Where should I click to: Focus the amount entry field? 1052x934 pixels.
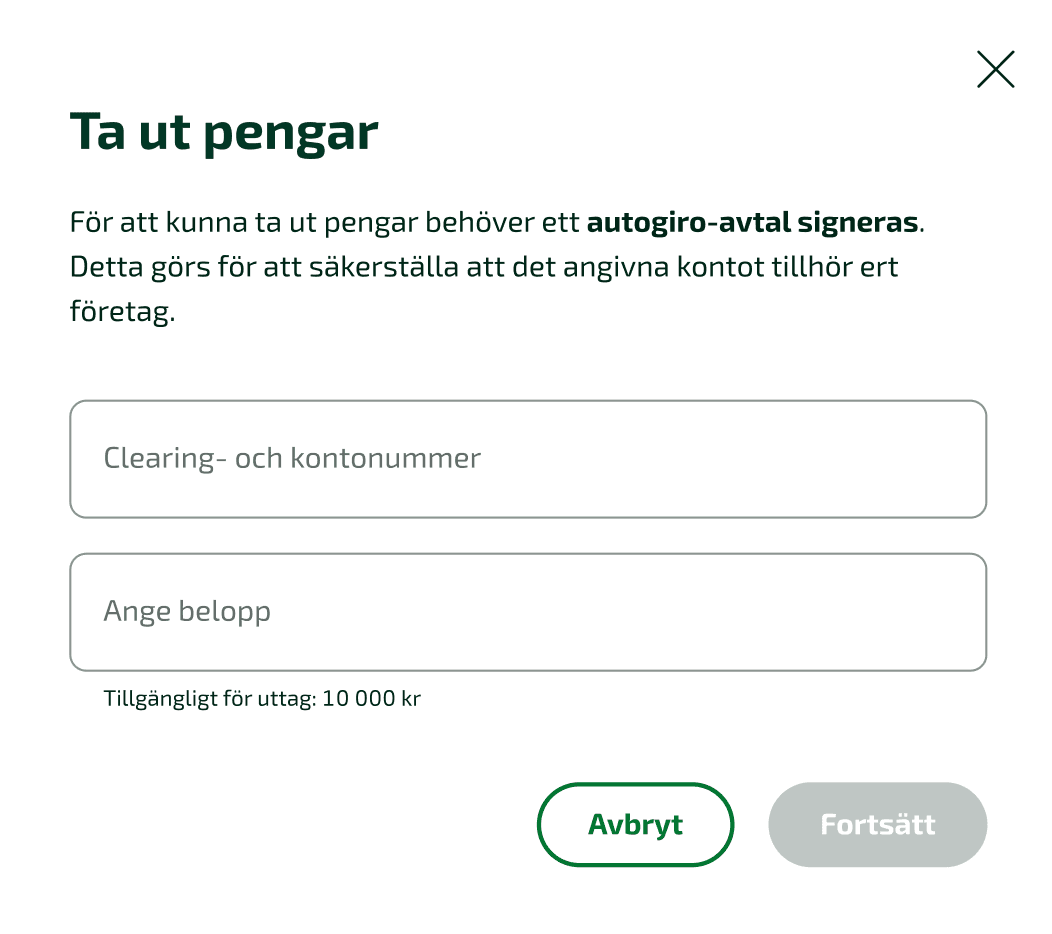pyautogui.click(x=527, y=610)
